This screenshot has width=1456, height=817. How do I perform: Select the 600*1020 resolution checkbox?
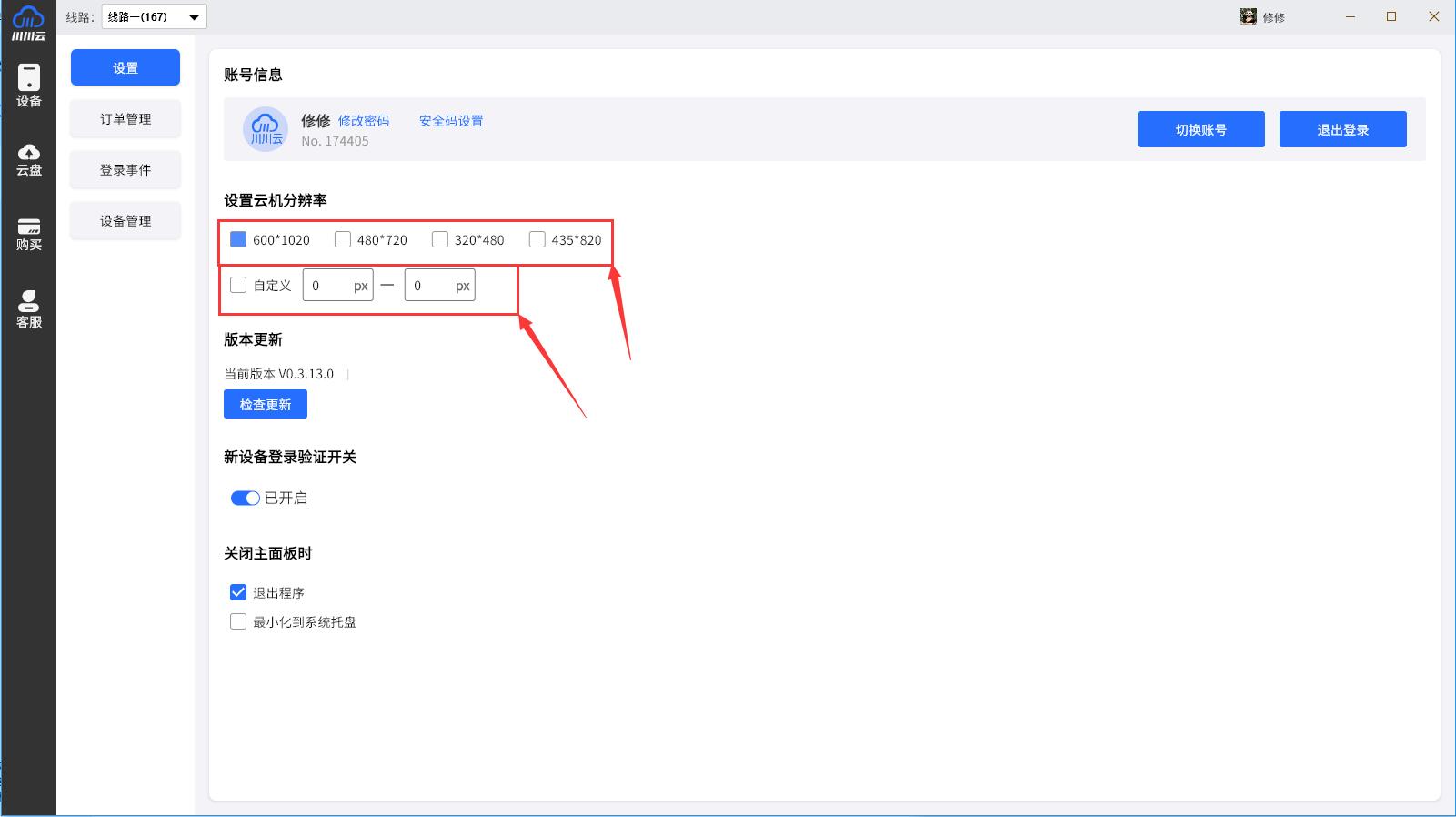coord(238,239)
